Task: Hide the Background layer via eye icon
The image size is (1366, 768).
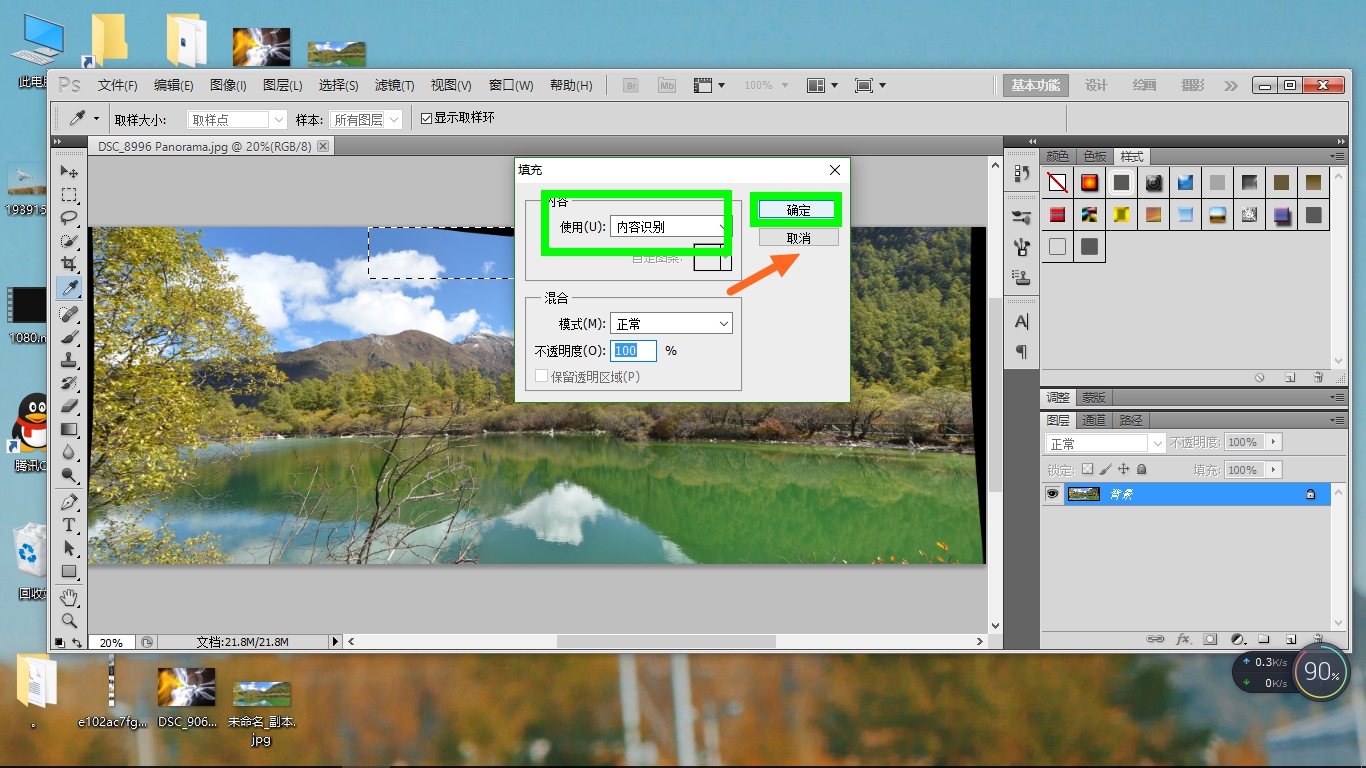Action: [x=1052, y=494]
